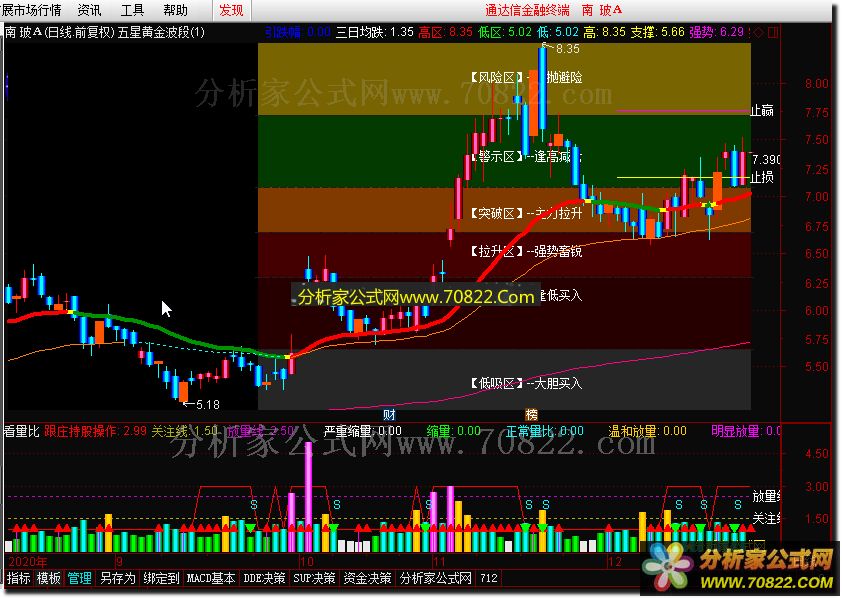Click the 低区: 5.02 header value
The image size is (842, 598).
(505, 32)
